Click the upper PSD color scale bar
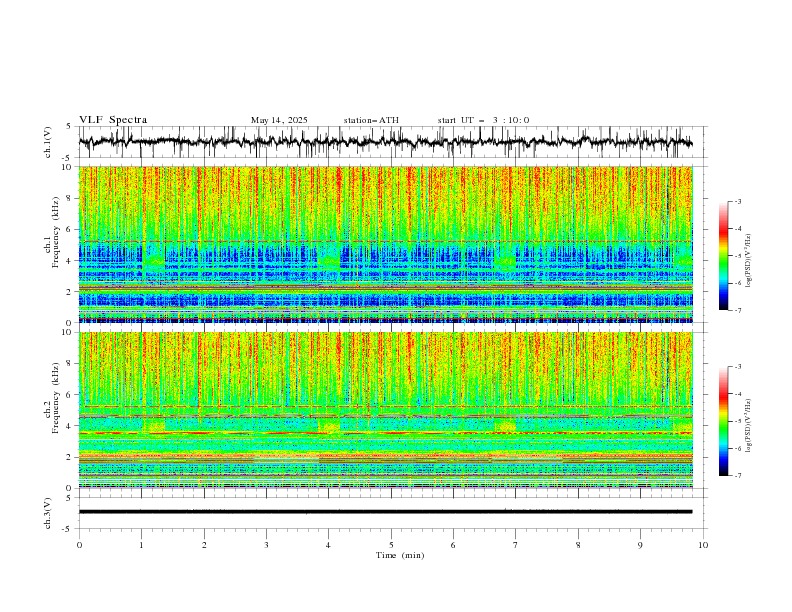Screen dimensions: 792x612 723,256
